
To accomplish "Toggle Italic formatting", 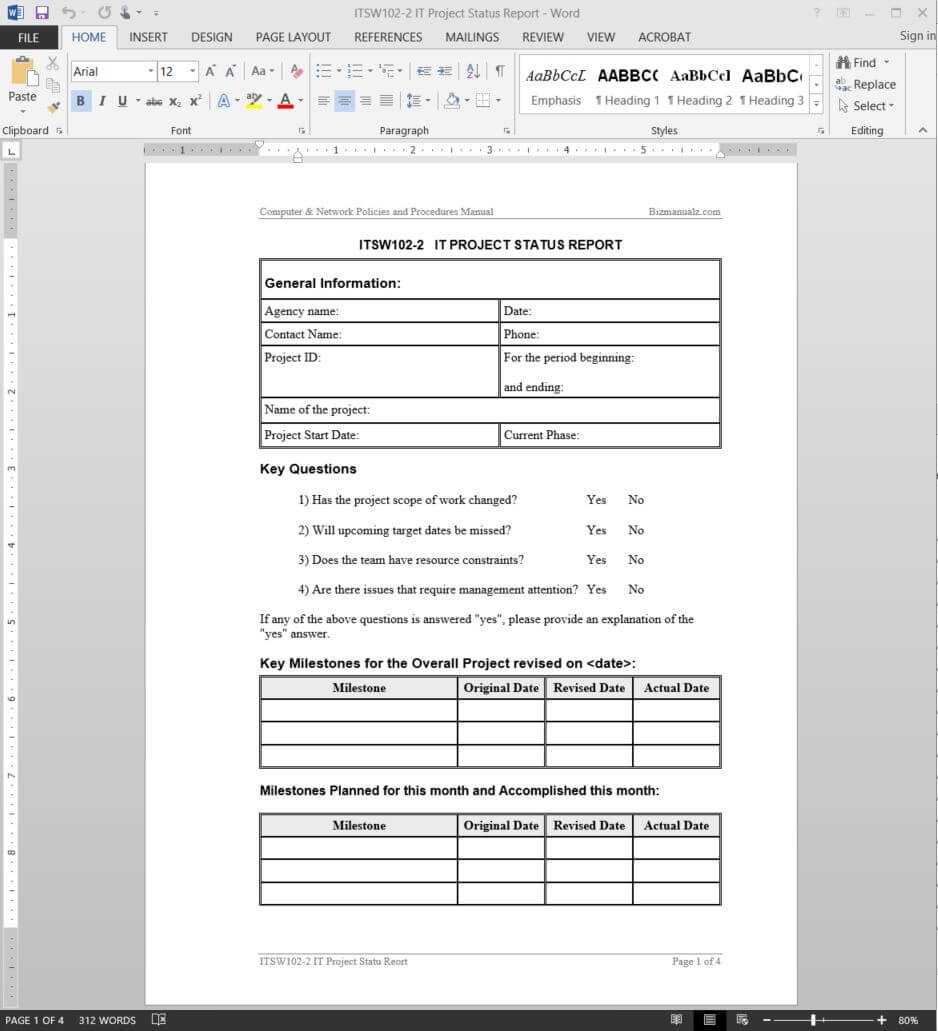I will click(x=101, y=101).
